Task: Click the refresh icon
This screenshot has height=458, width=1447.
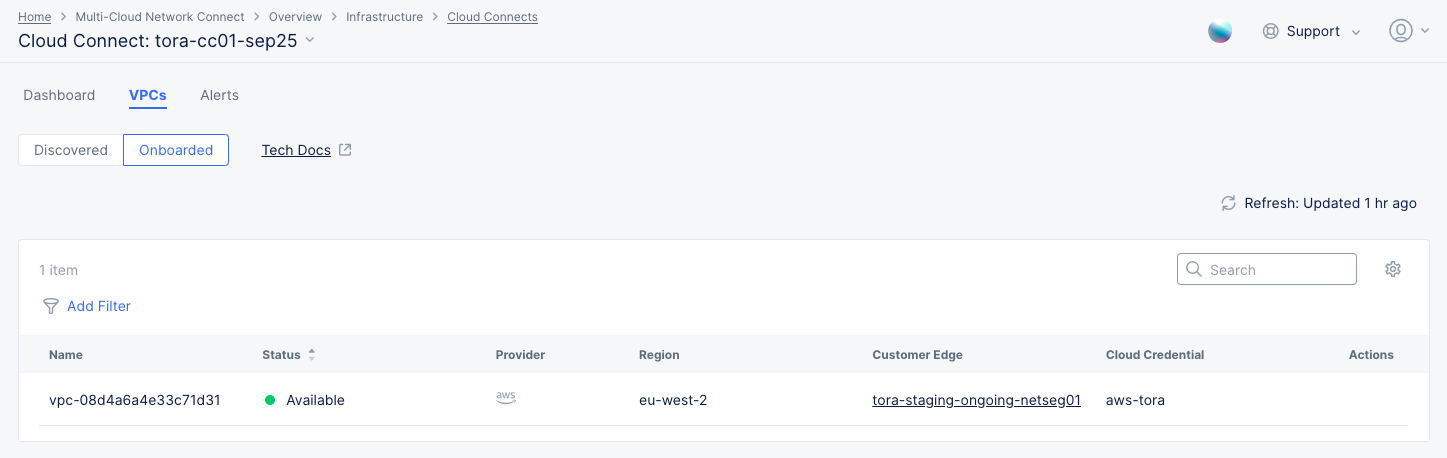Action: click(1229, 203)
